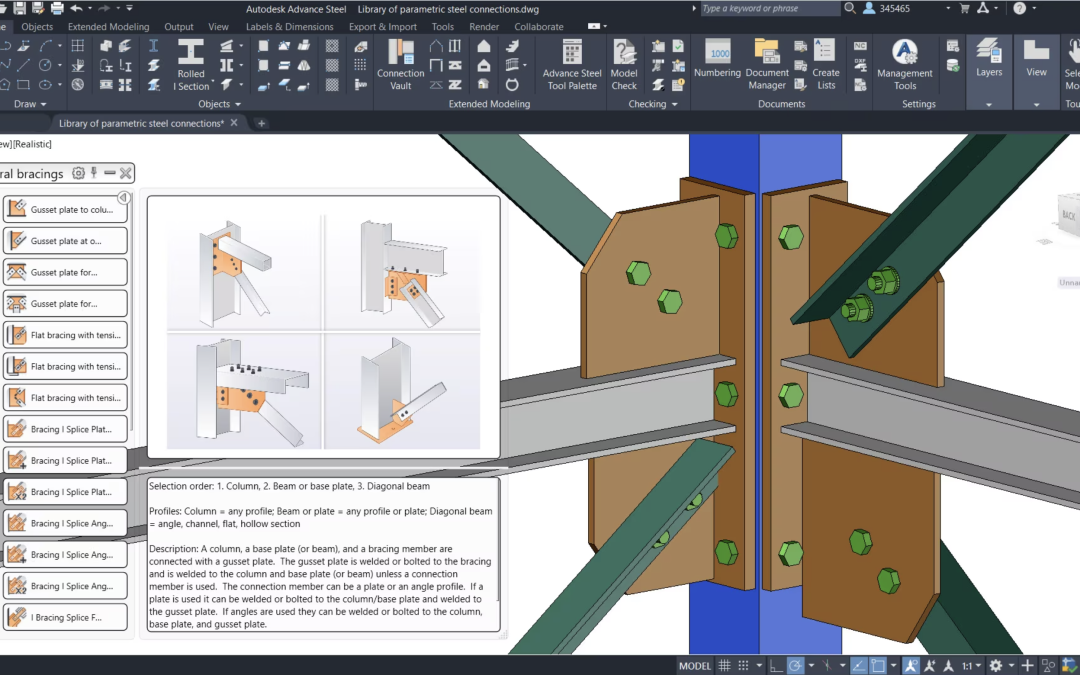The image size is (1080, 675).
Task: Click Create Lists icon
Action: pos(825,65)
